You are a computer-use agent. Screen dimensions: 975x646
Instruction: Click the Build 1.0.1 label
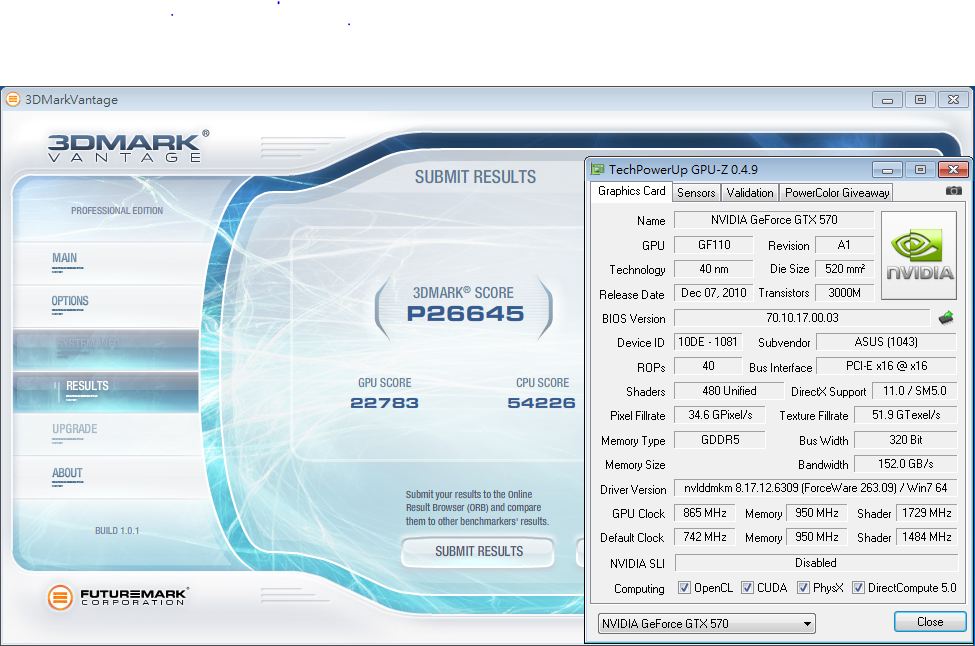[x=117, y=530]
